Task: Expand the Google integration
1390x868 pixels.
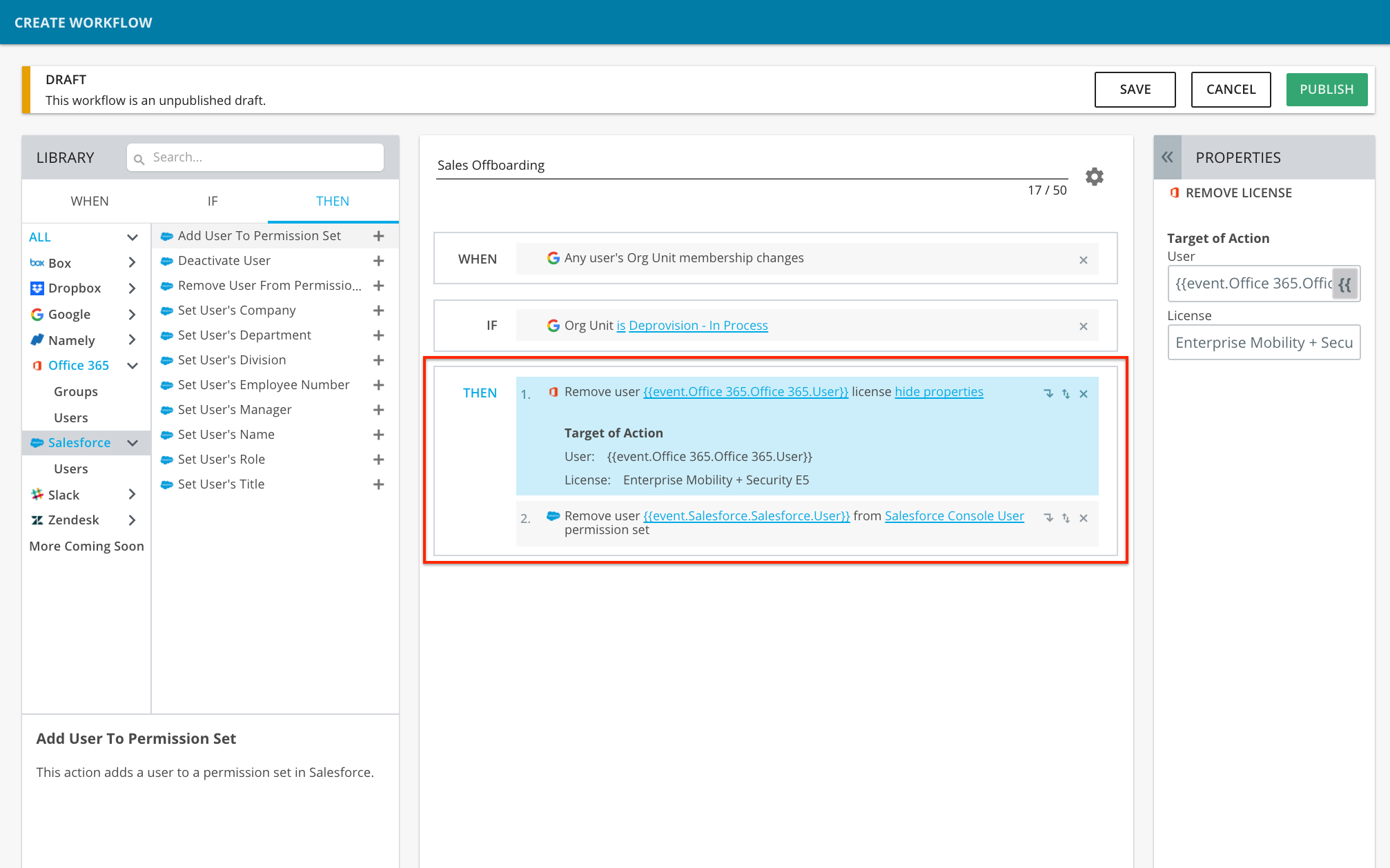Action: pos(132,315)
